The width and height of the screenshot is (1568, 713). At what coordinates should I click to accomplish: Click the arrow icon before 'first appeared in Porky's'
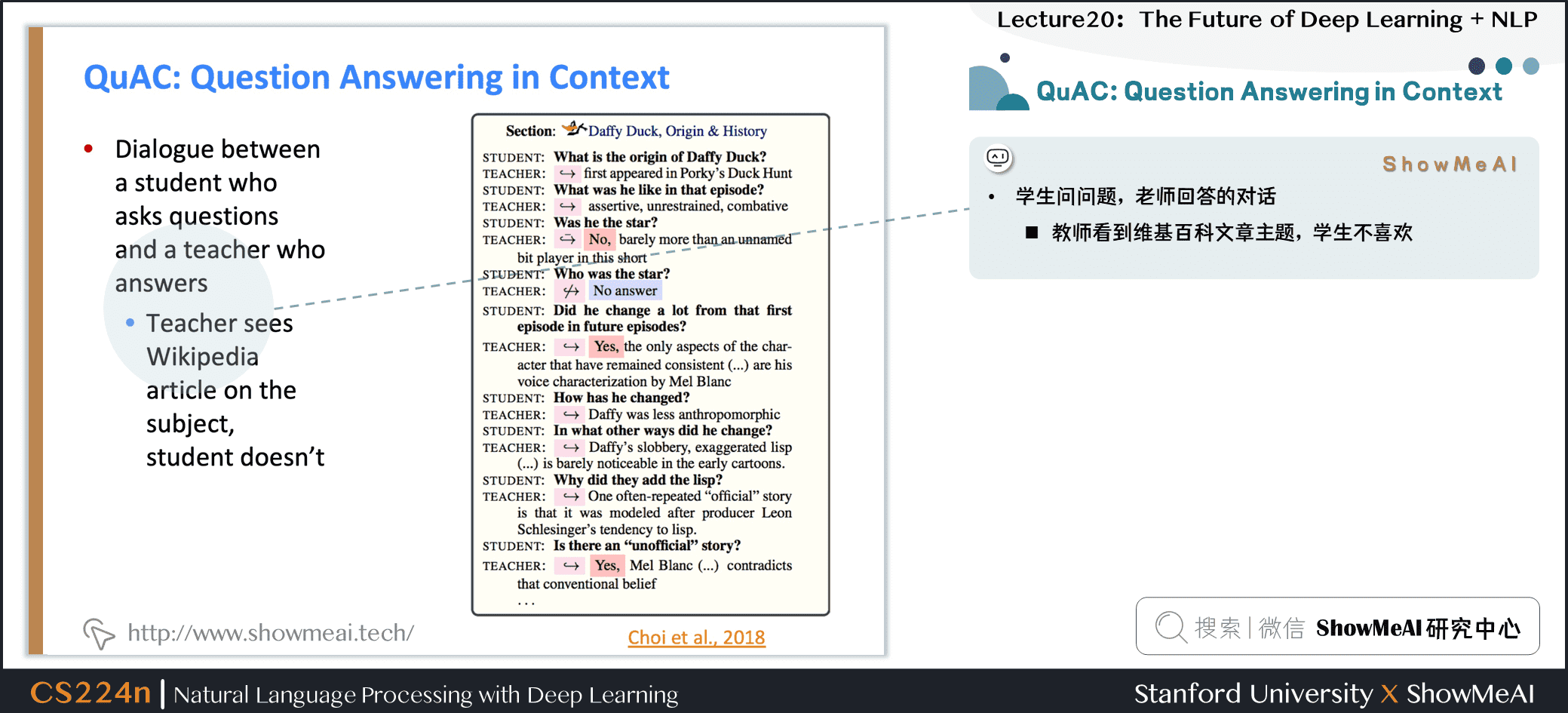(567, 174)
